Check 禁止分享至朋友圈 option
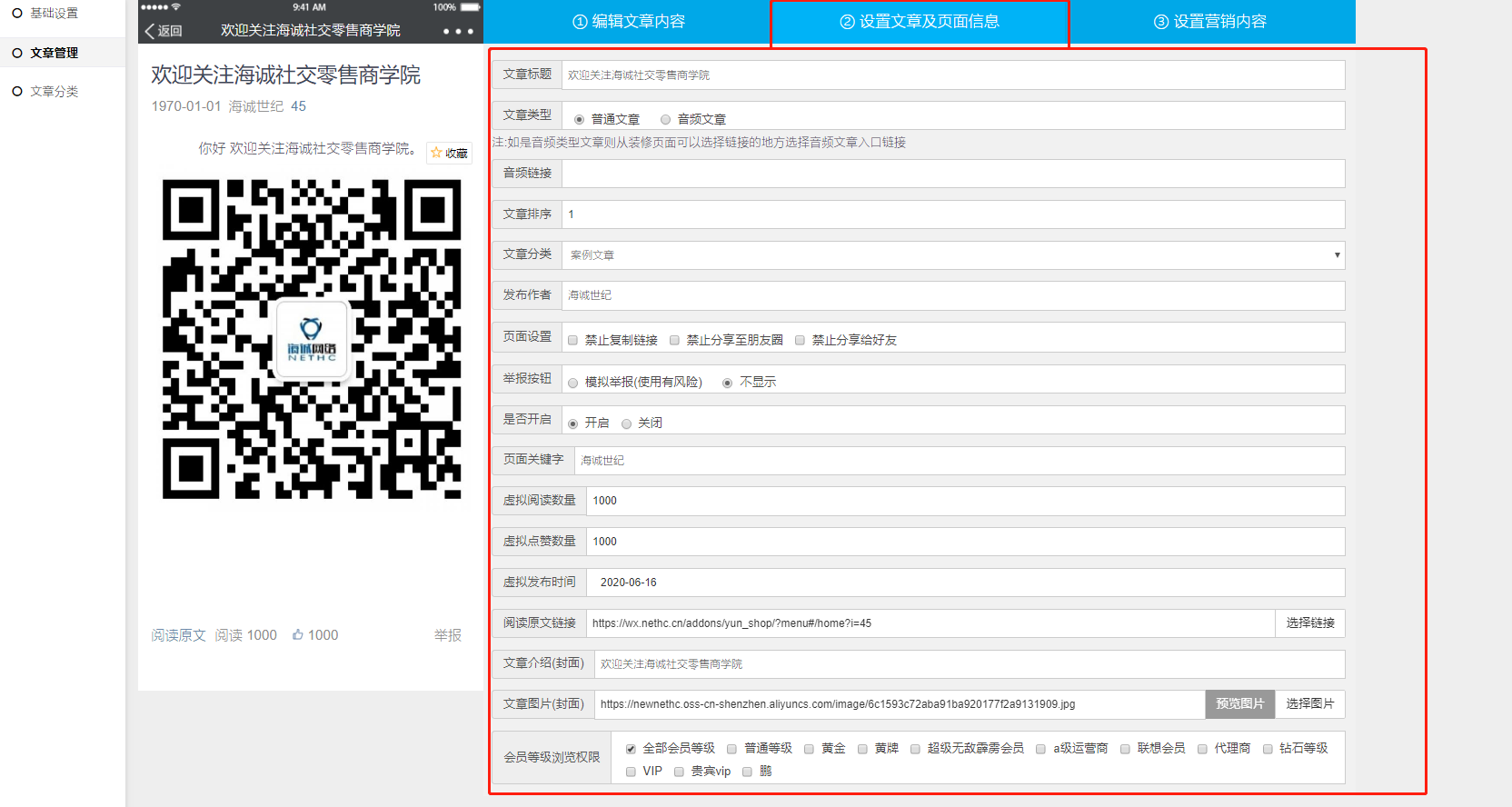The height and width of the screenshot is (807, 1512). 674,340
